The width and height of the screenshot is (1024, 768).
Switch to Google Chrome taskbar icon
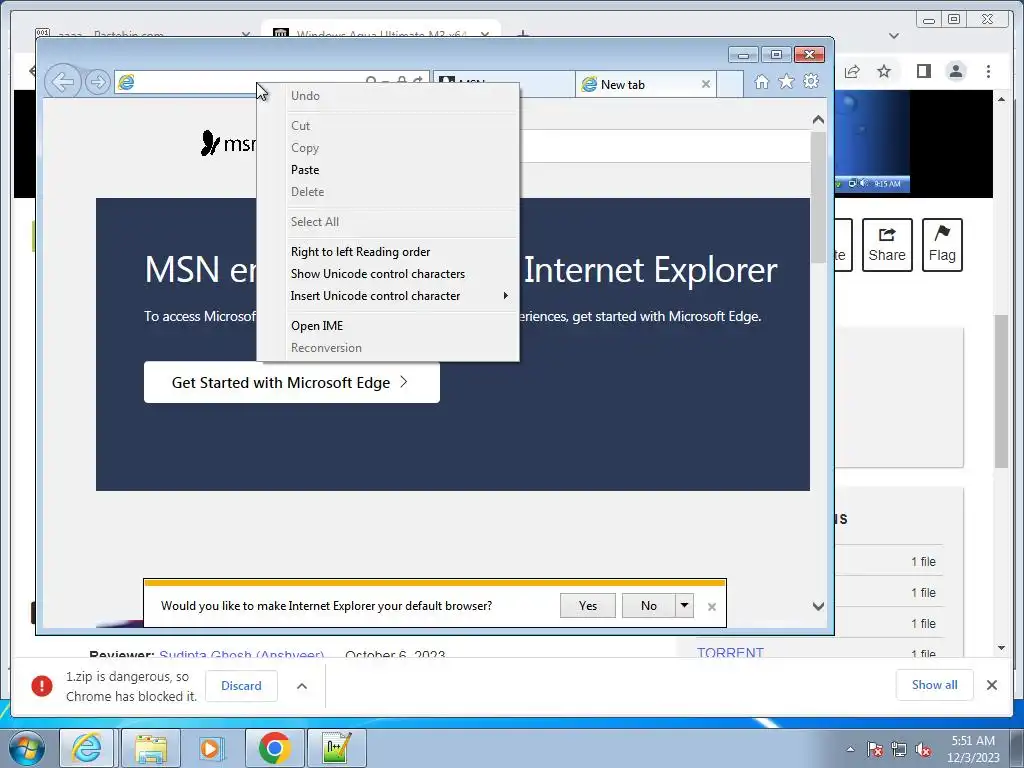pos(274,748)
